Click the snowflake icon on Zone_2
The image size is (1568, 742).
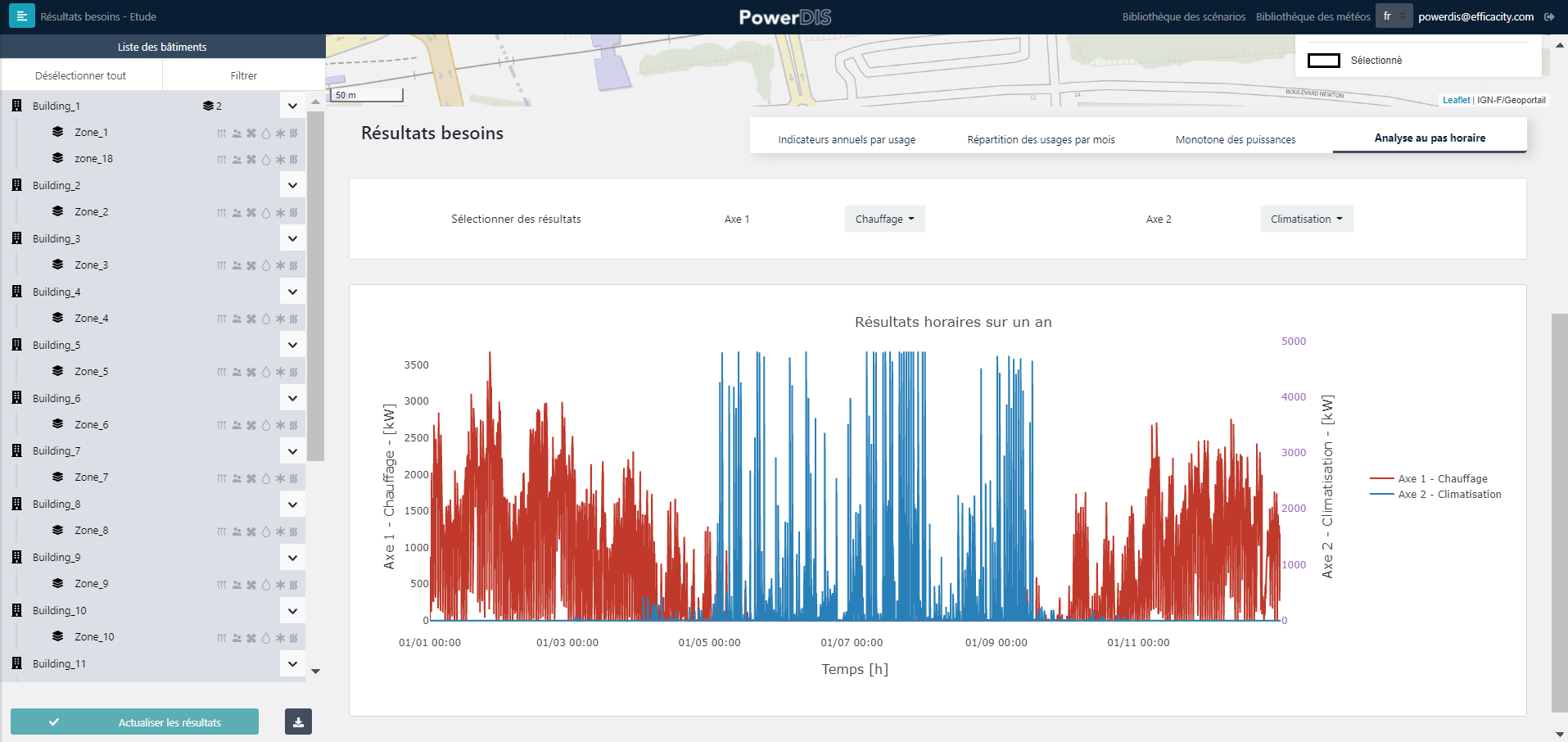280,212
